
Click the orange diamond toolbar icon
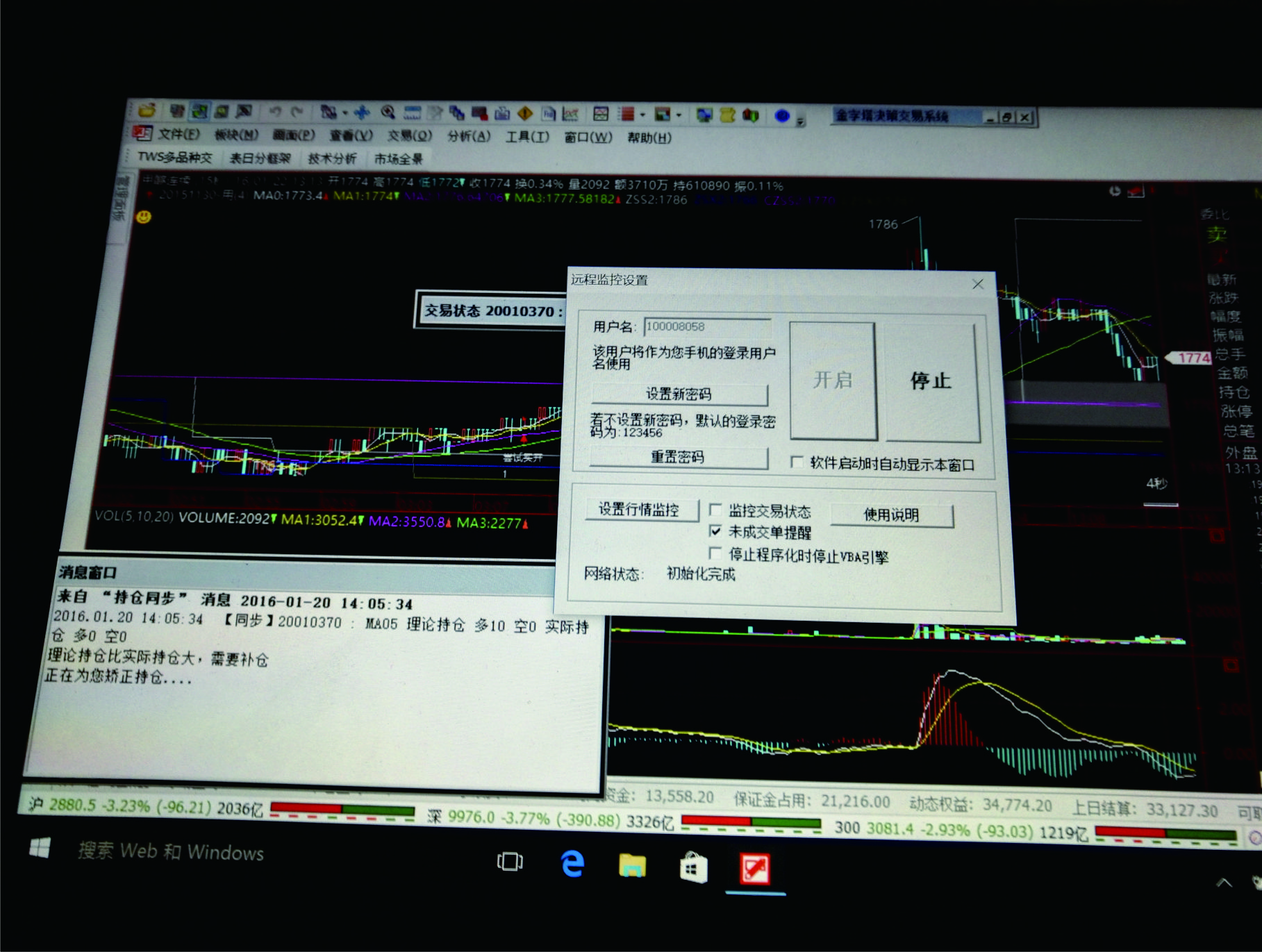point(525,113)
